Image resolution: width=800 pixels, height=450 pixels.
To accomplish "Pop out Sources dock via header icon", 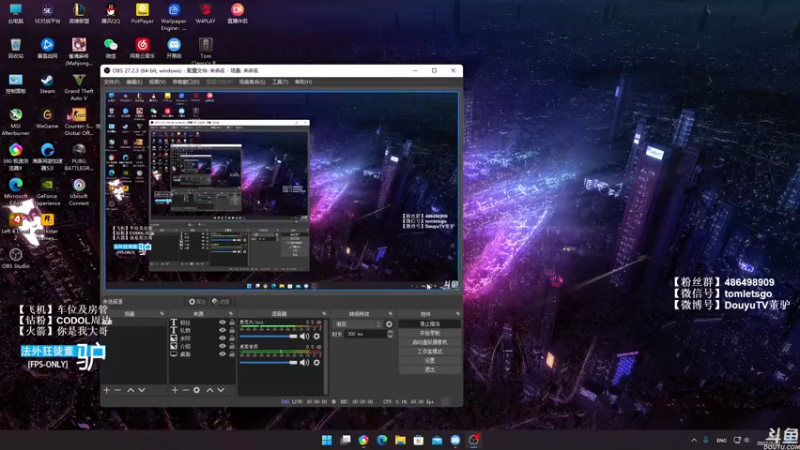I will 231,313.
